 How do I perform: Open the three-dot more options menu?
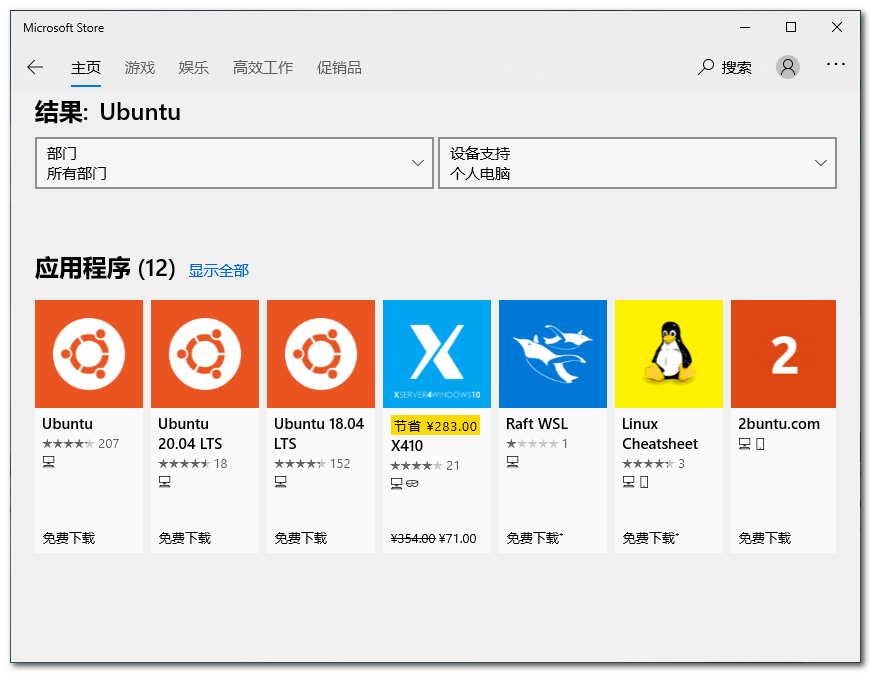[x=836, y=65]
